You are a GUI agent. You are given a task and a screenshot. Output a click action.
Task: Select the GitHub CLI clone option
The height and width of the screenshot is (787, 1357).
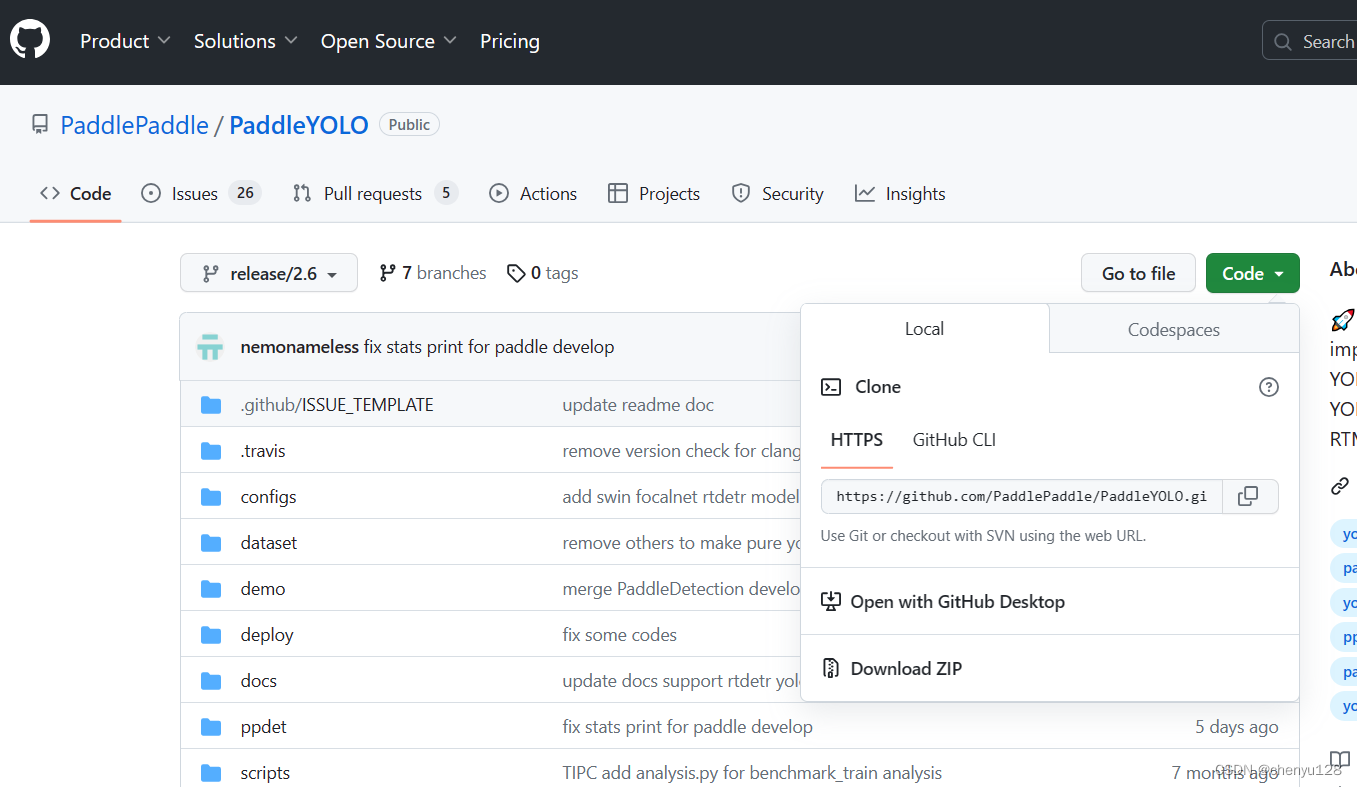[954, 440]
